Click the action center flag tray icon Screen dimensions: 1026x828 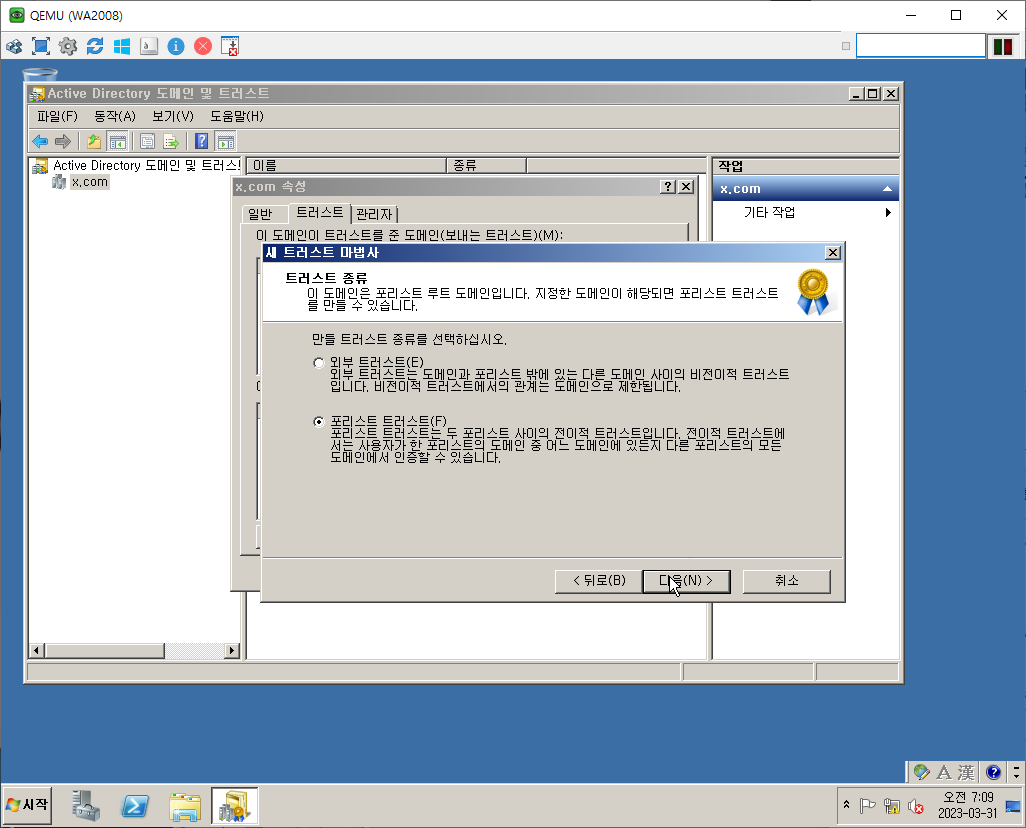click(x=868, y=806)
